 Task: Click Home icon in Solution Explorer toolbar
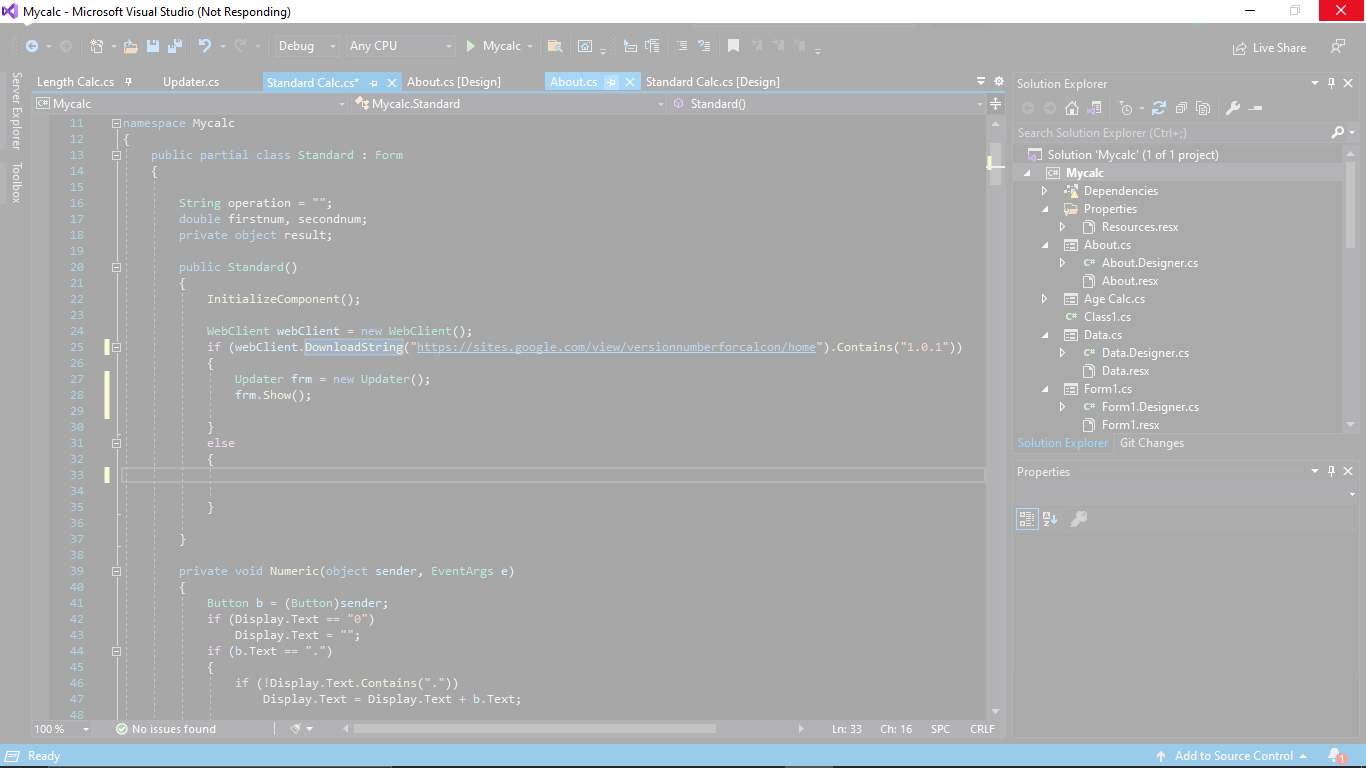(1072, 108)
